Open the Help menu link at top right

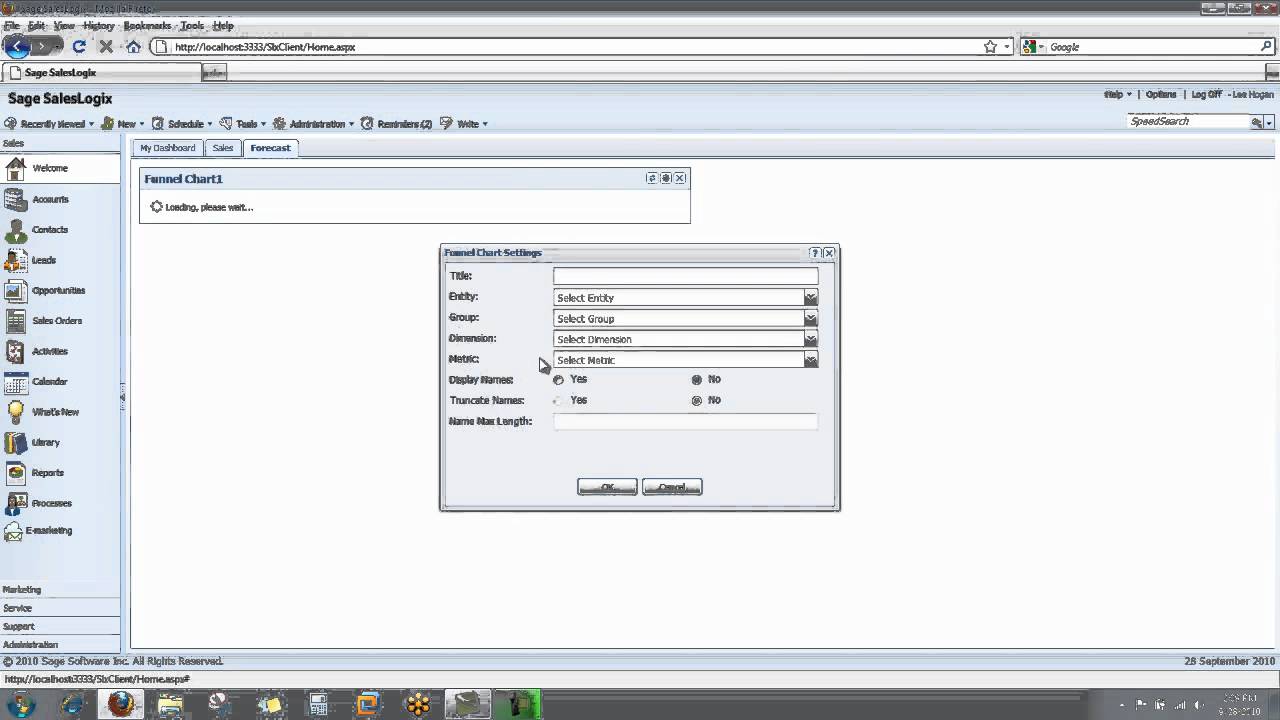(1117, 94)
